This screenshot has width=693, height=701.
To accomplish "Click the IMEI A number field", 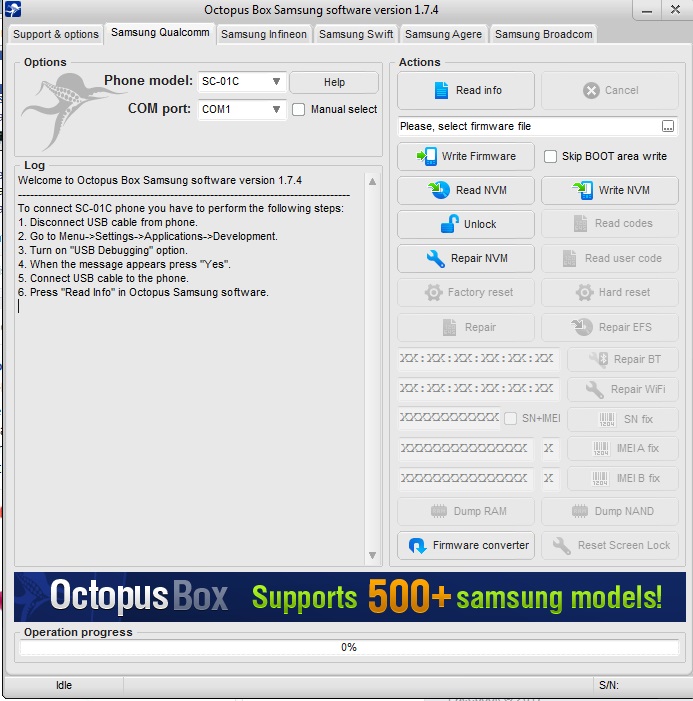I will tap(465, 448).
